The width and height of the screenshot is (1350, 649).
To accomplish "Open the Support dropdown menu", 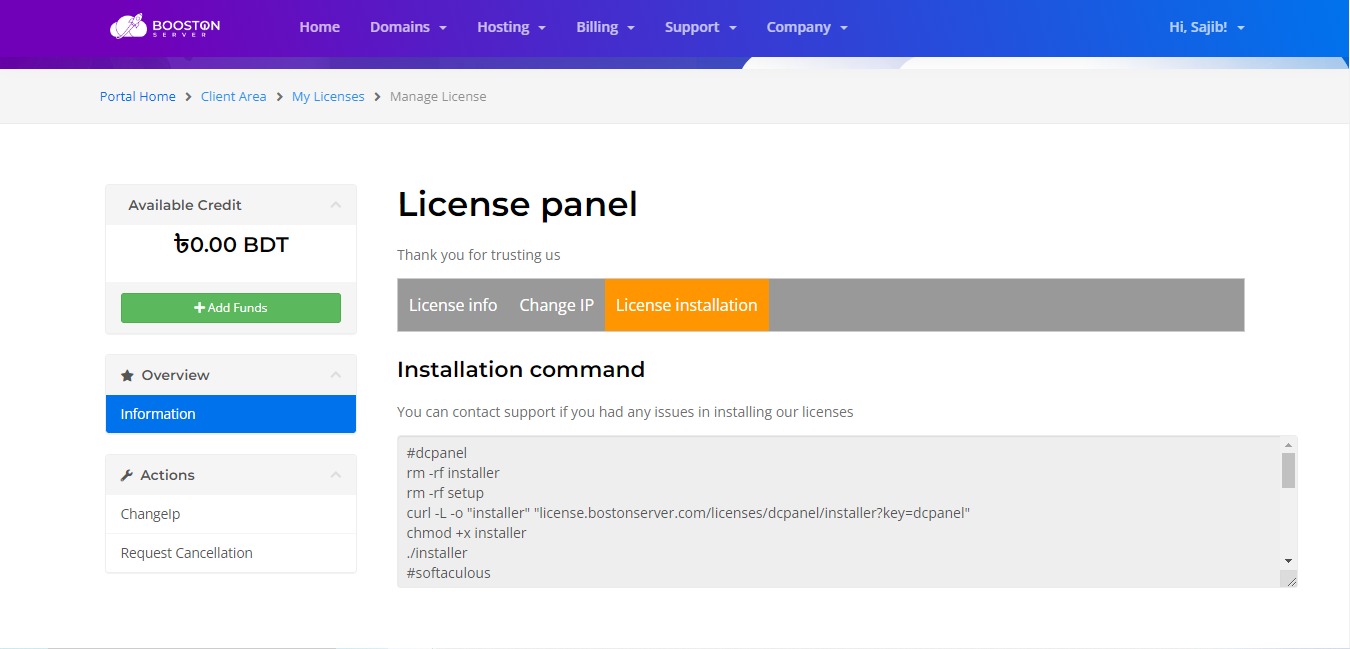I will (700, 27).
